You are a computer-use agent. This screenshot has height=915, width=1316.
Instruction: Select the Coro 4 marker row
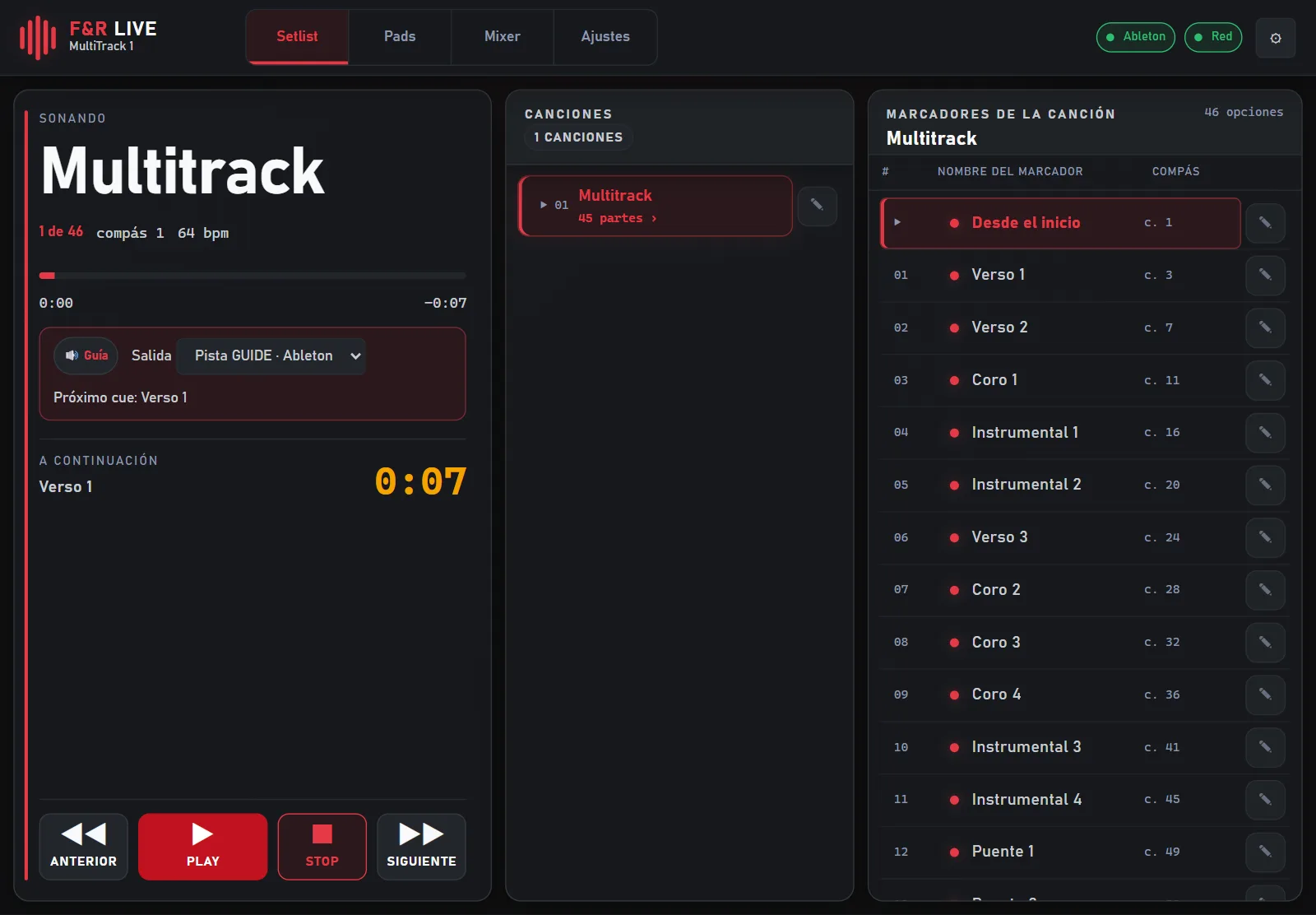pyautogui.click(x=1059, y=694)
